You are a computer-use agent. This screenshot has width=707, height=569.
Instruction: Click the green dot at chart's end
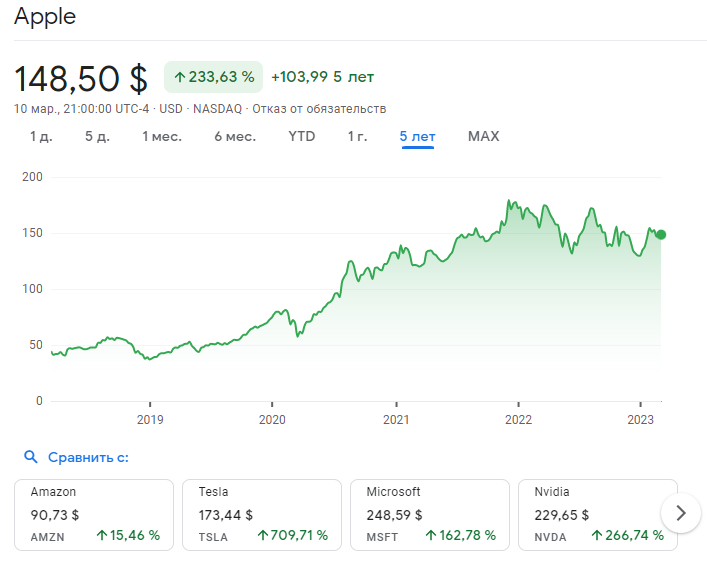(660, 235)
